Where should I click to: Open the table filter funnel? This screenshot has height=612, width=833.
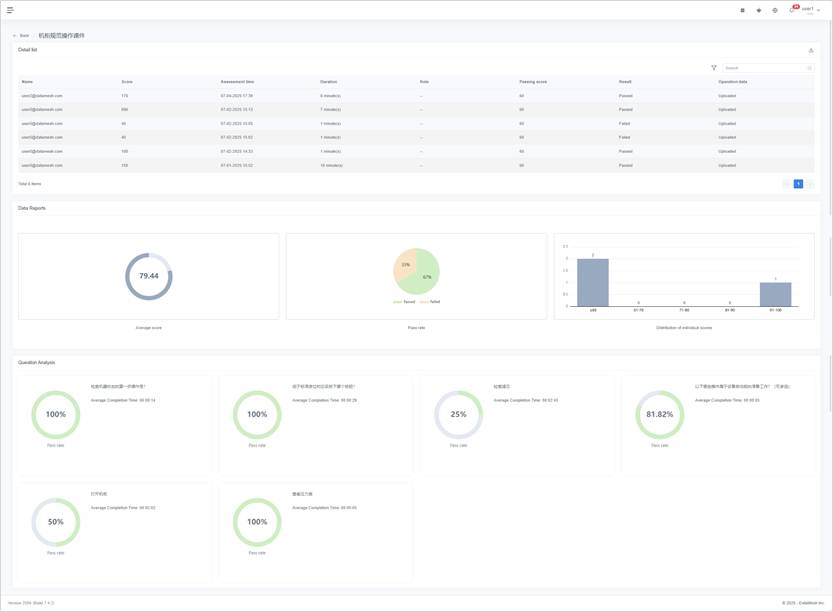[x=714, y=68]
